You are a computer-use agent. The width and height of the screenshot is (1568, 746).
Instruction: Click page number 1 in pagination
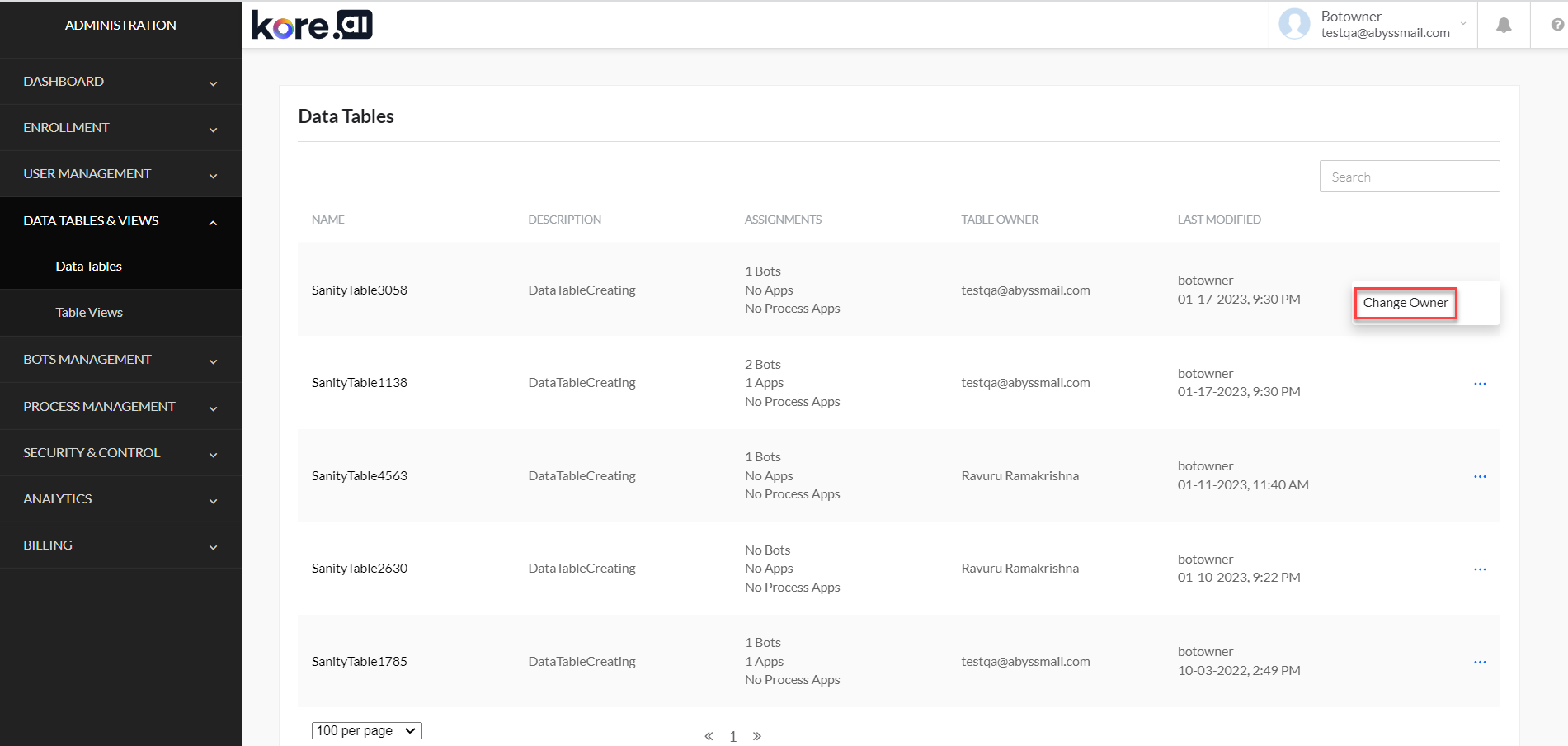tap(732, 736)
